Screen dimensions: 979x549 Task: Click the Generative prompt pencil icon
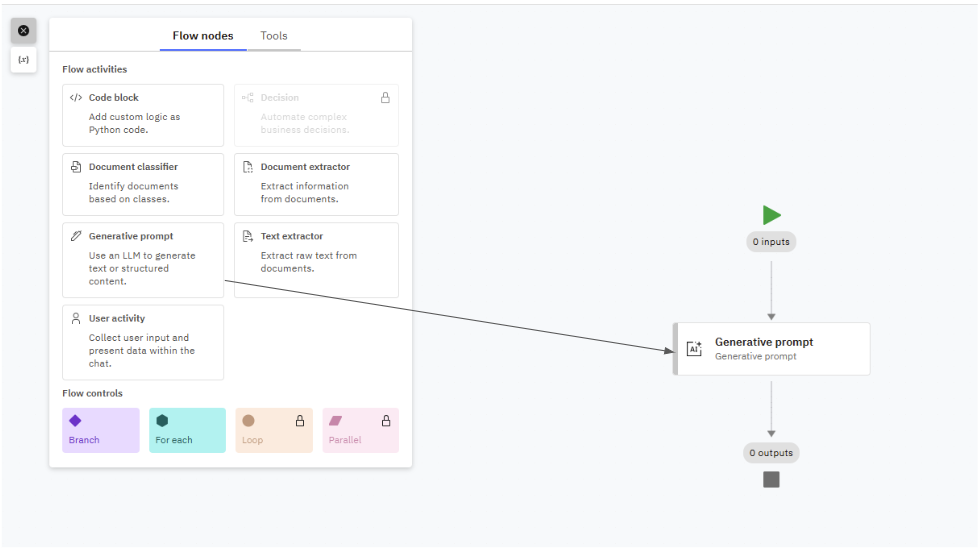76,237
